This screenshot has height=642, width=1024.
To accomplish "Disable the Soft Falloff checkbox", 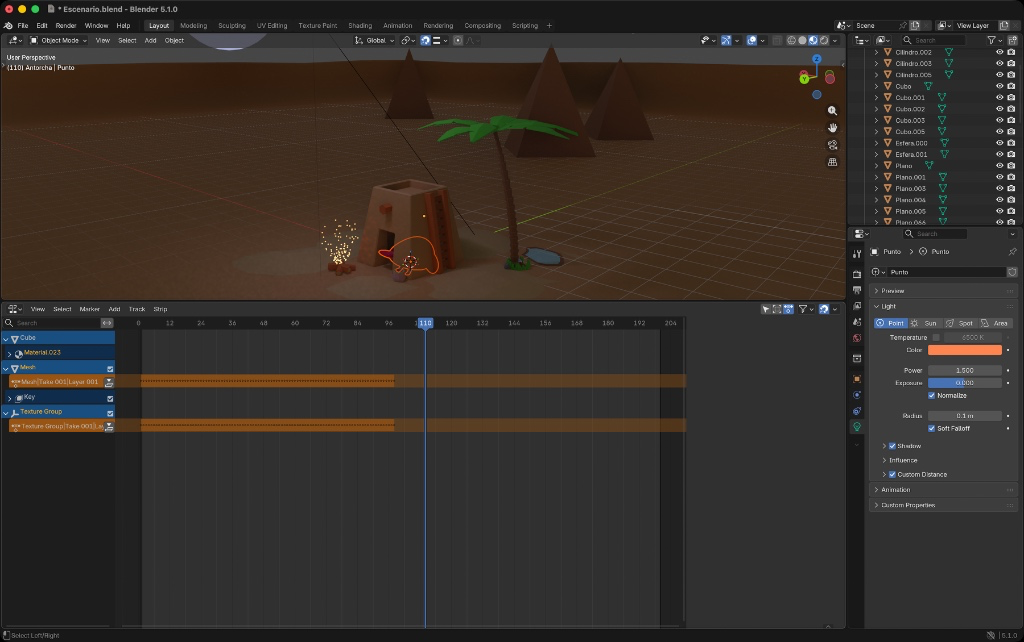I will coord(932,428).
